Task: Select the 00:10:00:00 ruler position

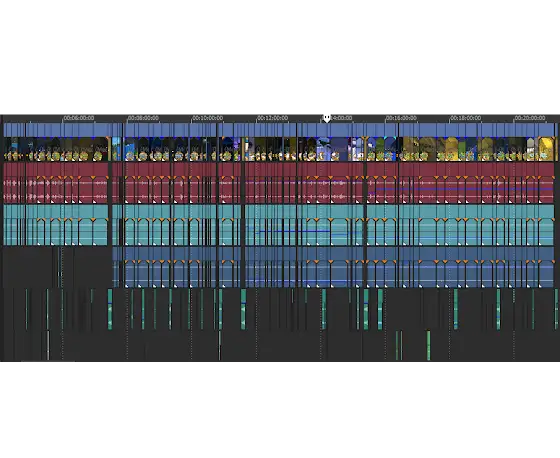Action: [208, 118]
